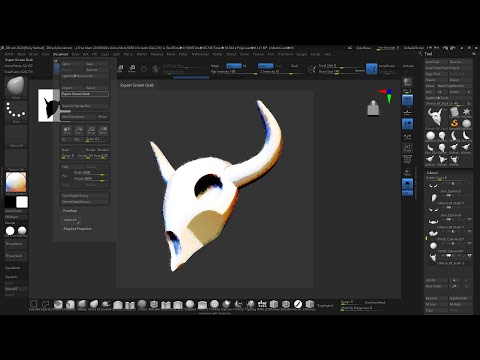Image resolution: width=480 pixels, height=360 pixels.
Task: Collapse the Subtool section header
Action: tap(432, 173)
